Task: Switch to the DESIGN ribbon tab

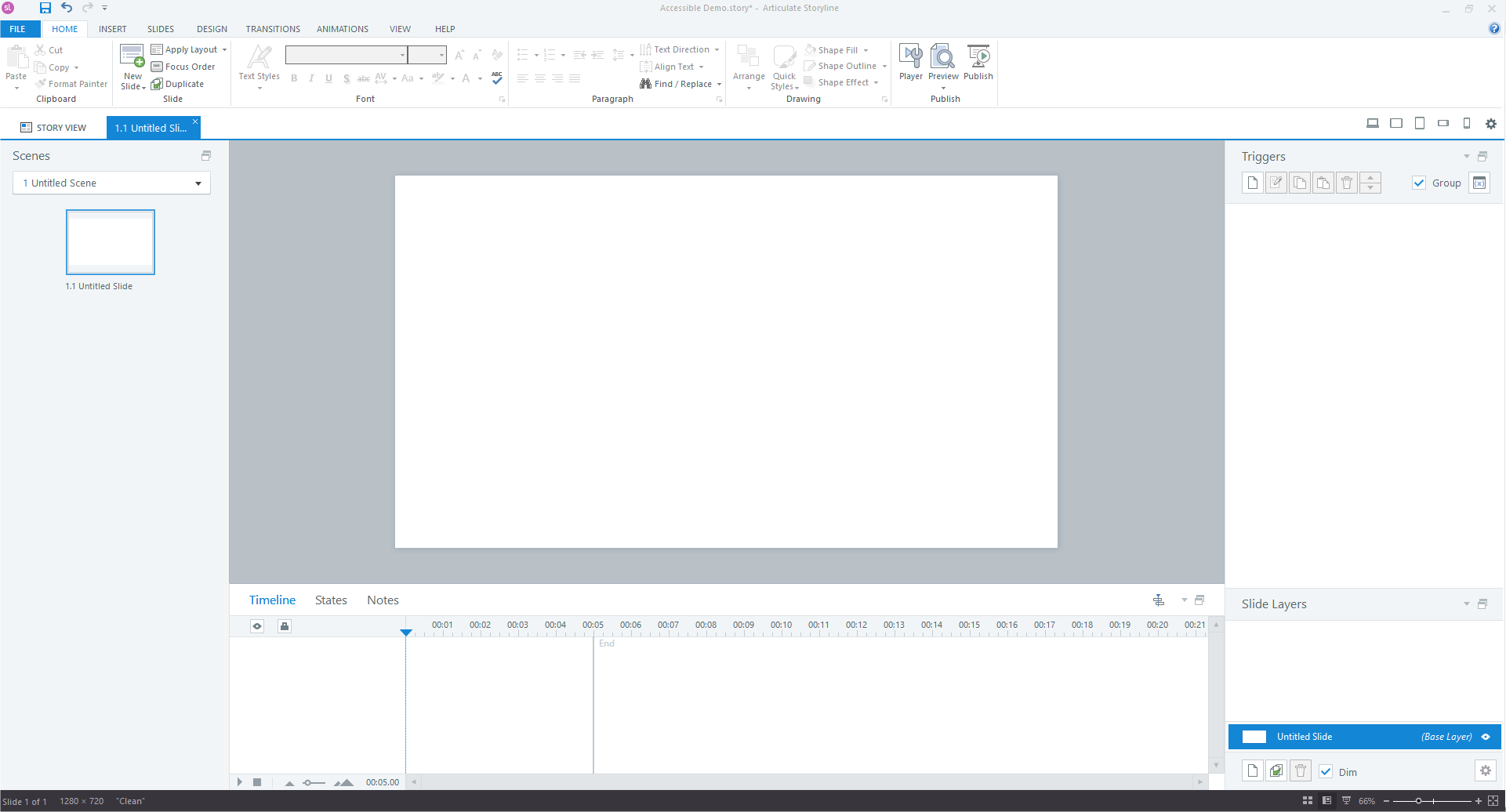Action: click(x=212, y=29)
